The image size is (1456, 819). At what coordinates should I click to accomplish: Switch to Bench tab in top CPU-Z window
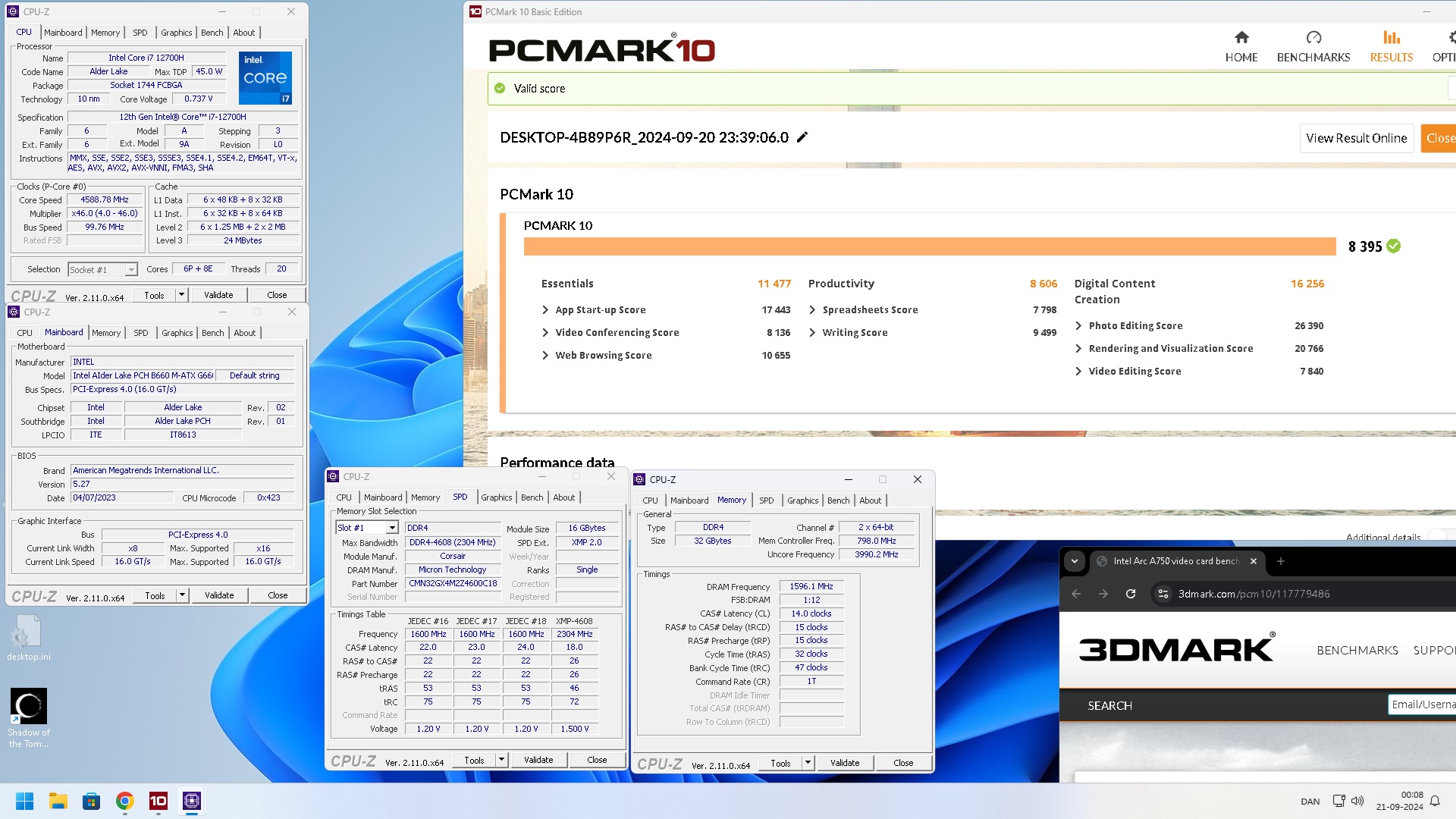point(212,33)
